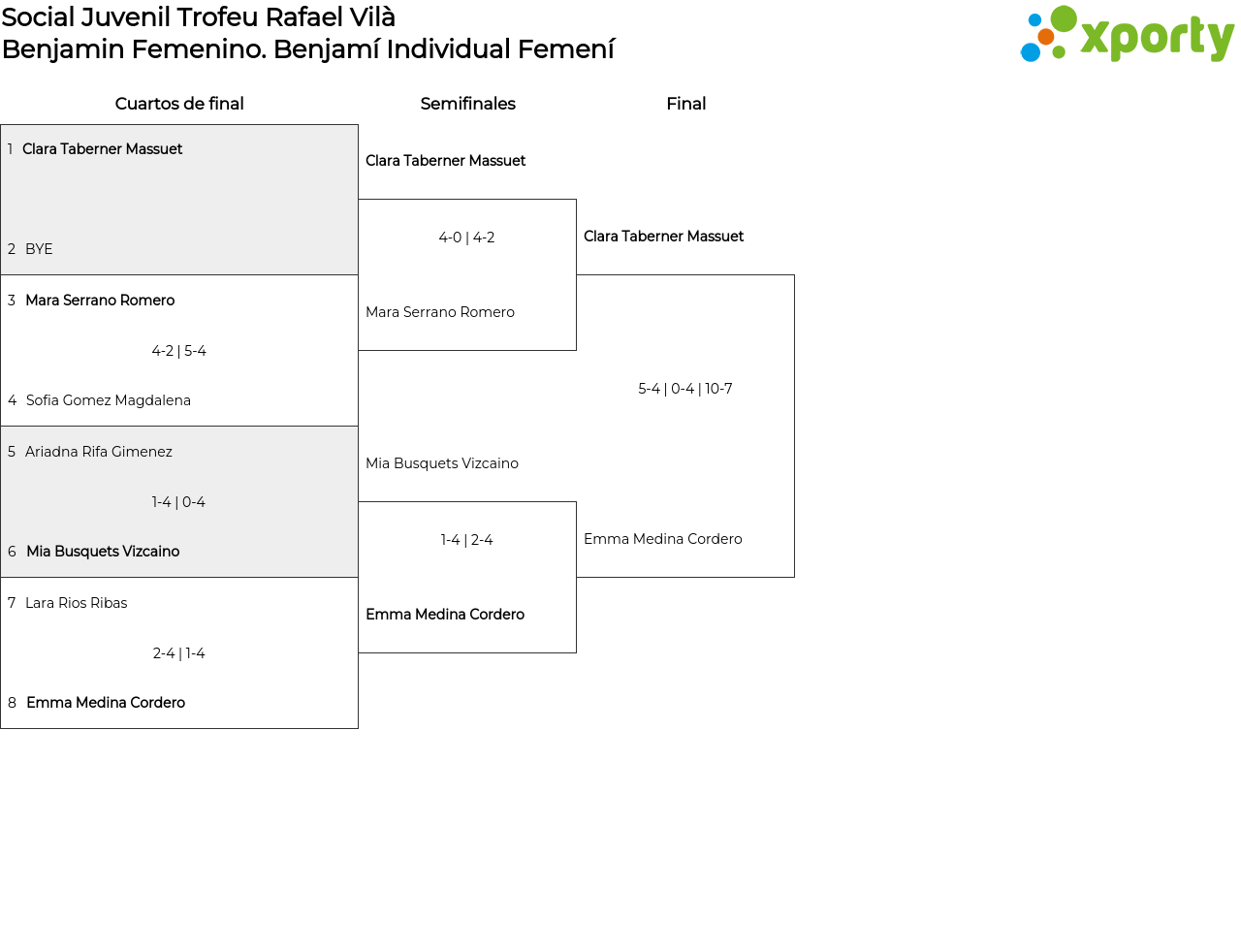Image resolution: width=1241 pixels, height=952 pixels.
Task: Click the tournament title Social Juvenil Trofeu
Action: 199,17
